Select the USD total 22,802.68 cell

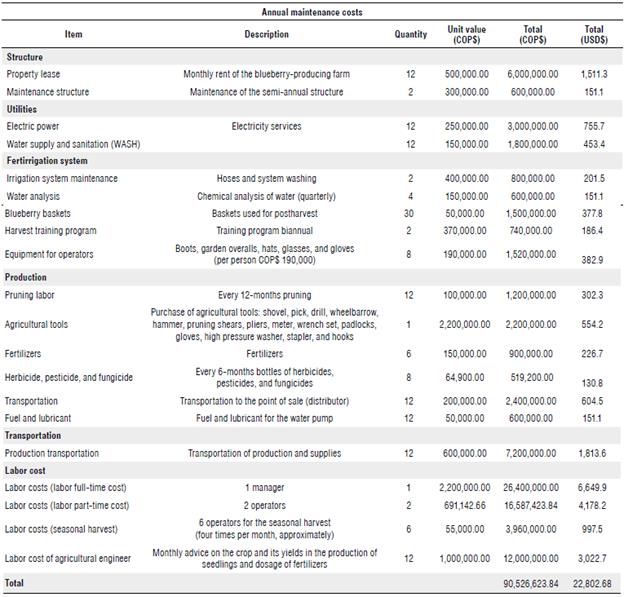[594, 582]
